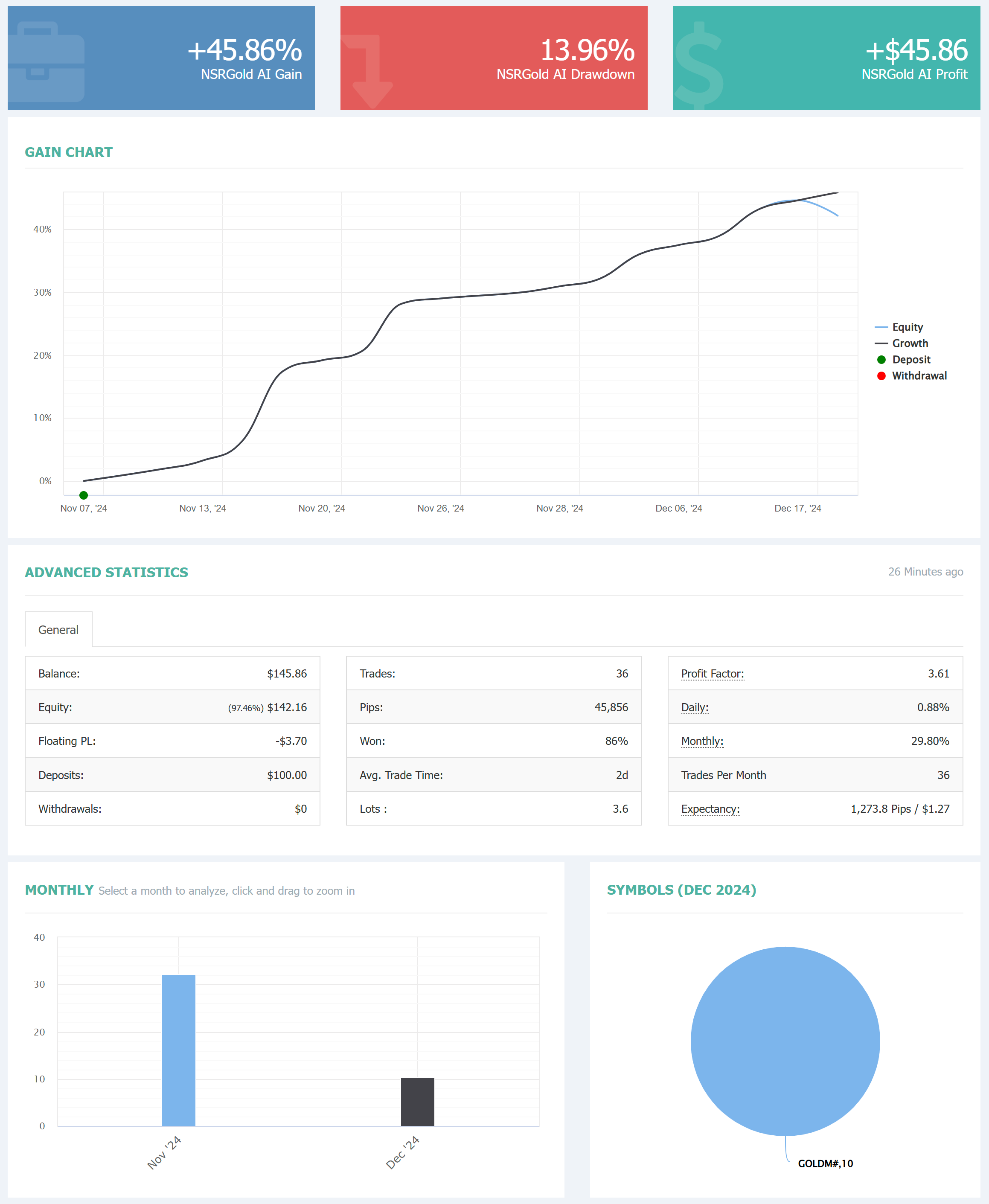Image resolution: width=989 pixels, height=1204 pixels.
Task: Click the briefcase icon on Gain card
Action: click(x=47, y=61)
